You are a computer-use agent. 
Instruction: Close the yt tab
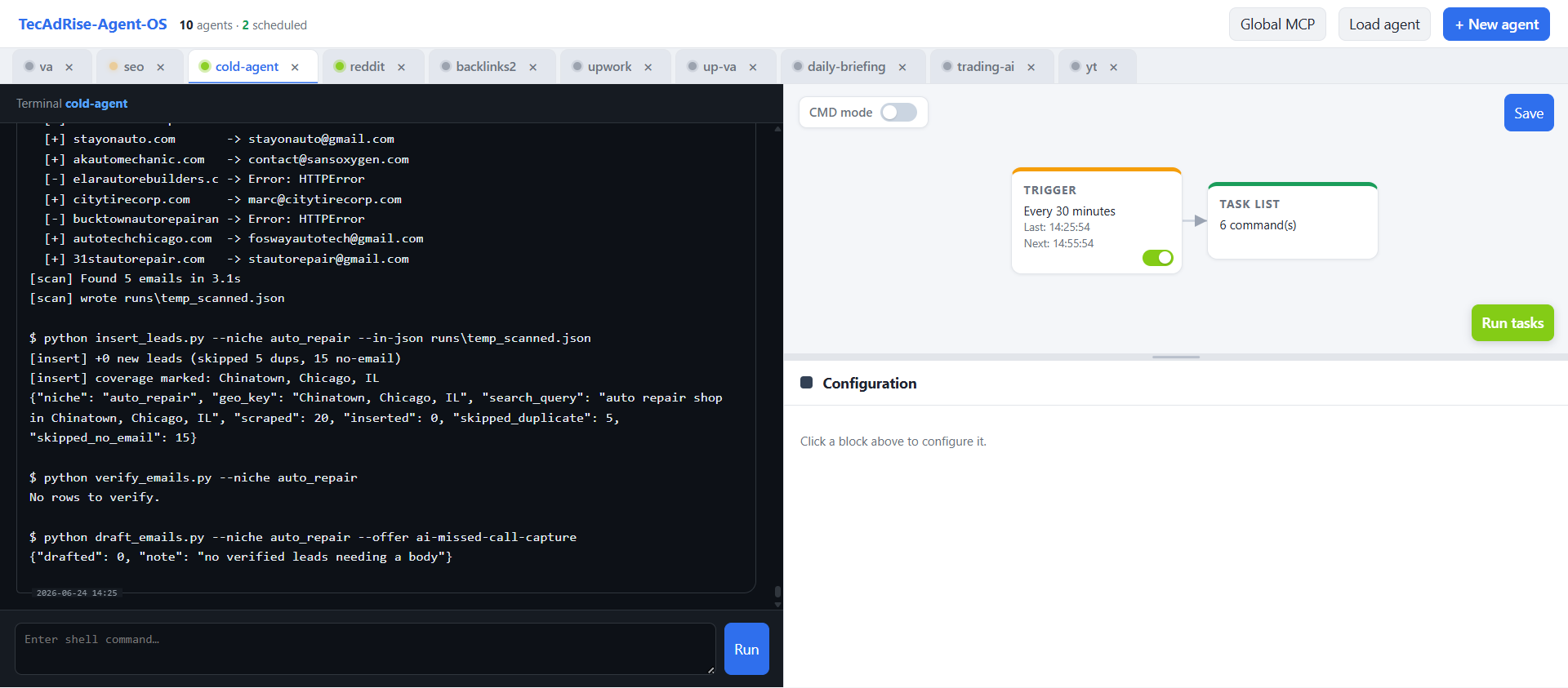[x=1114, y=68]
